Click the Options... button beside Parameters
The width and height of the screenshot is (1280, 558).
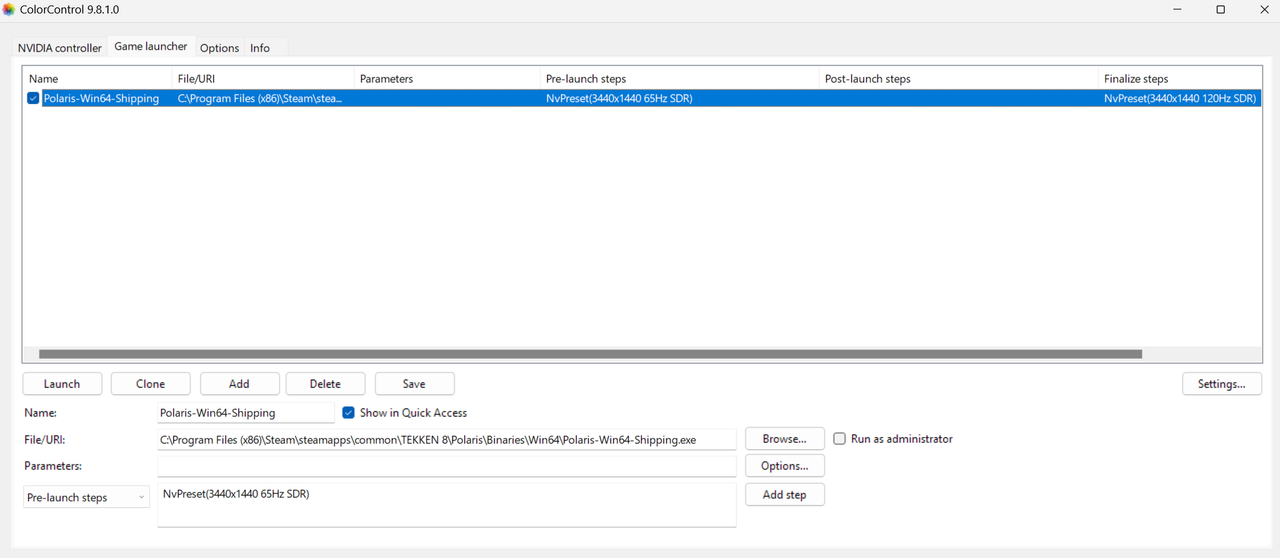[x=785, y=466]
